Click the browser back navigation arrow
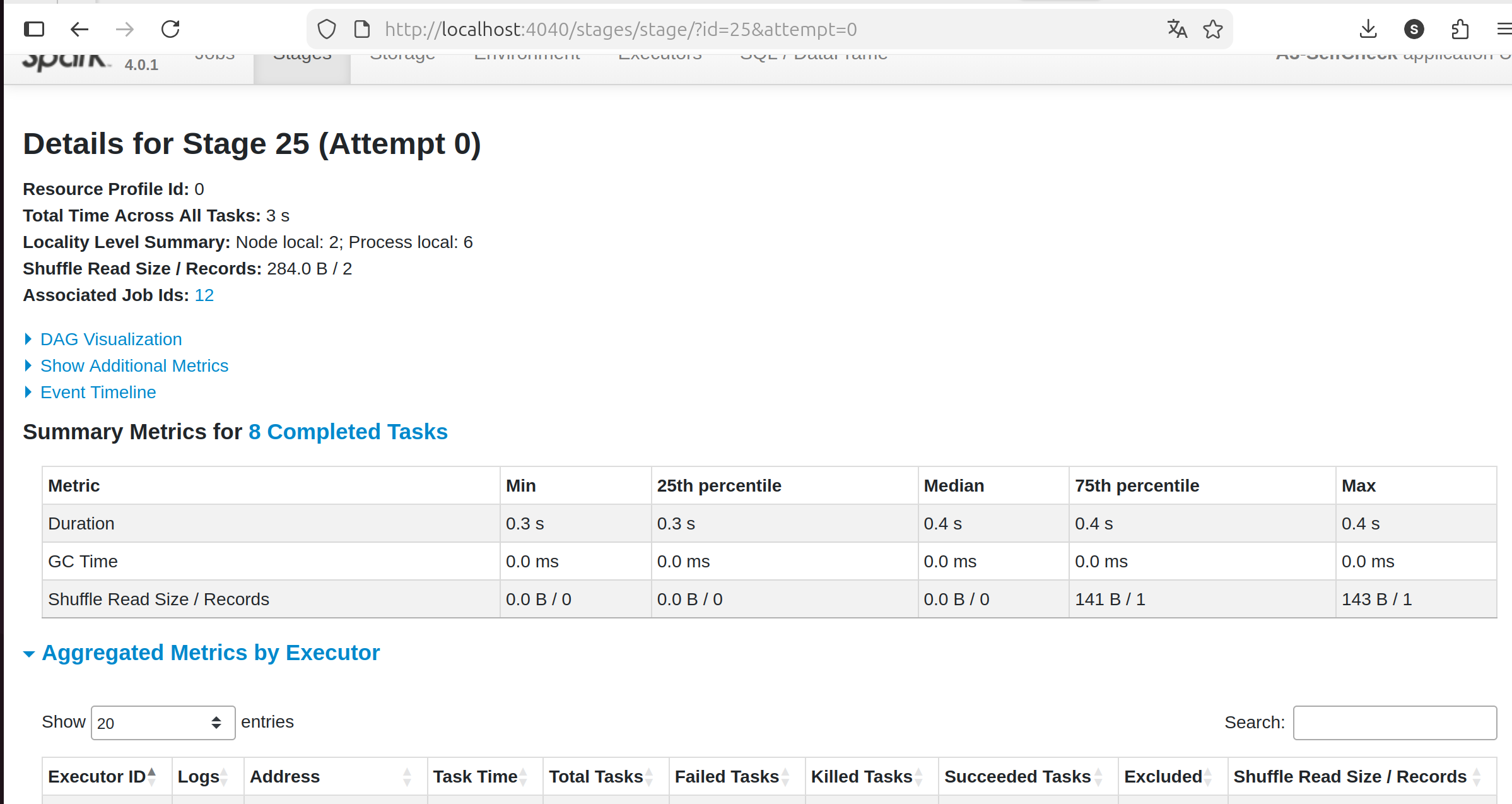Image resolution: width=1512 pixels, height=804 pixels. coord(79,29)
